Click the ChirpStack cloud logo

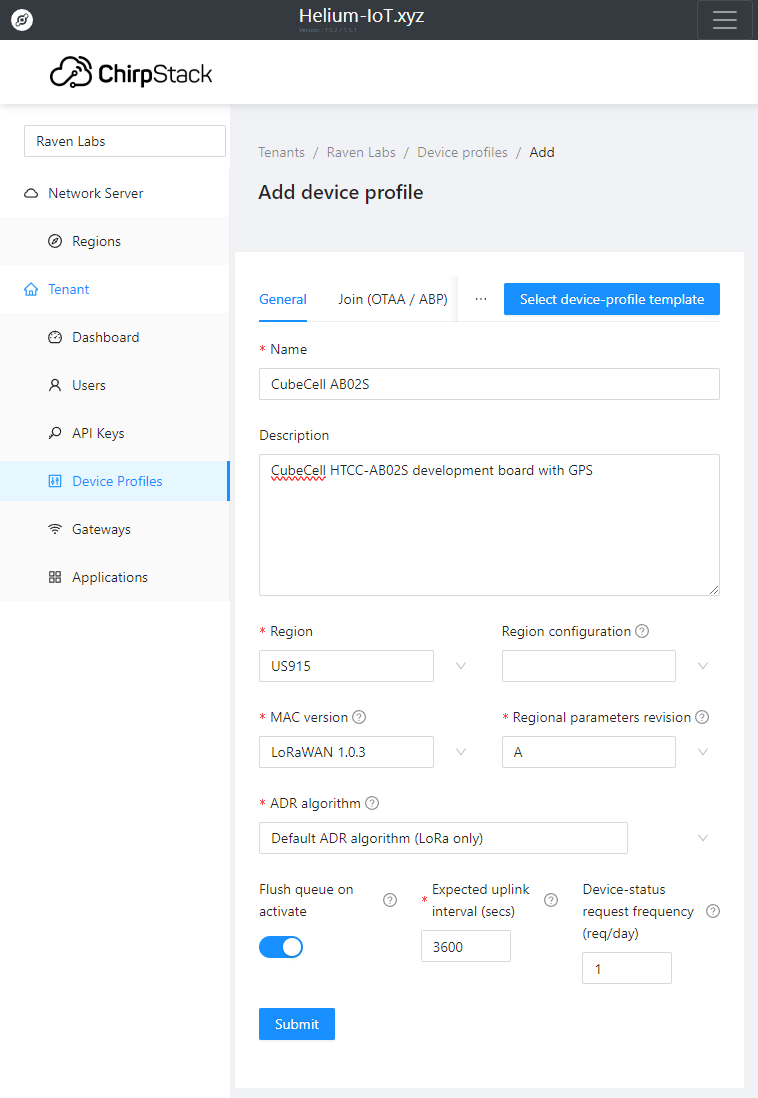(72, 72)
